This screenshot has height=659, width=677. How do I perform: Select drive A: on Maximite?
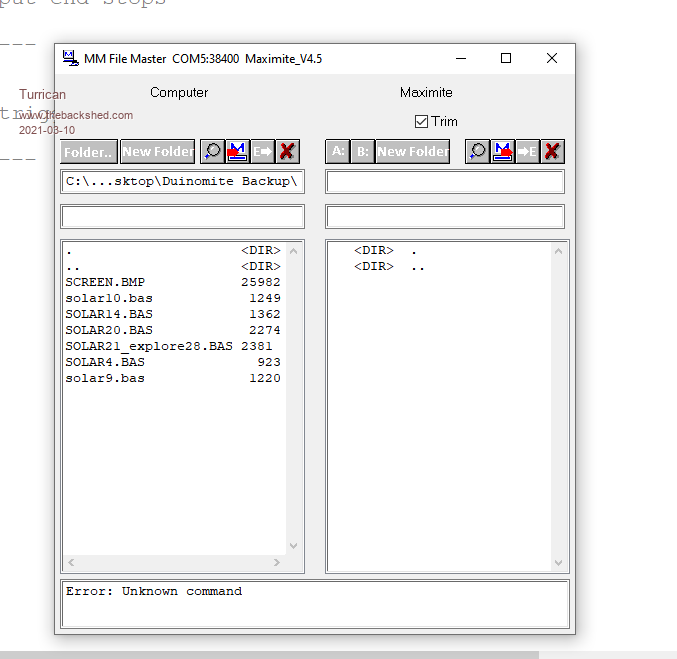pos(338,151)
